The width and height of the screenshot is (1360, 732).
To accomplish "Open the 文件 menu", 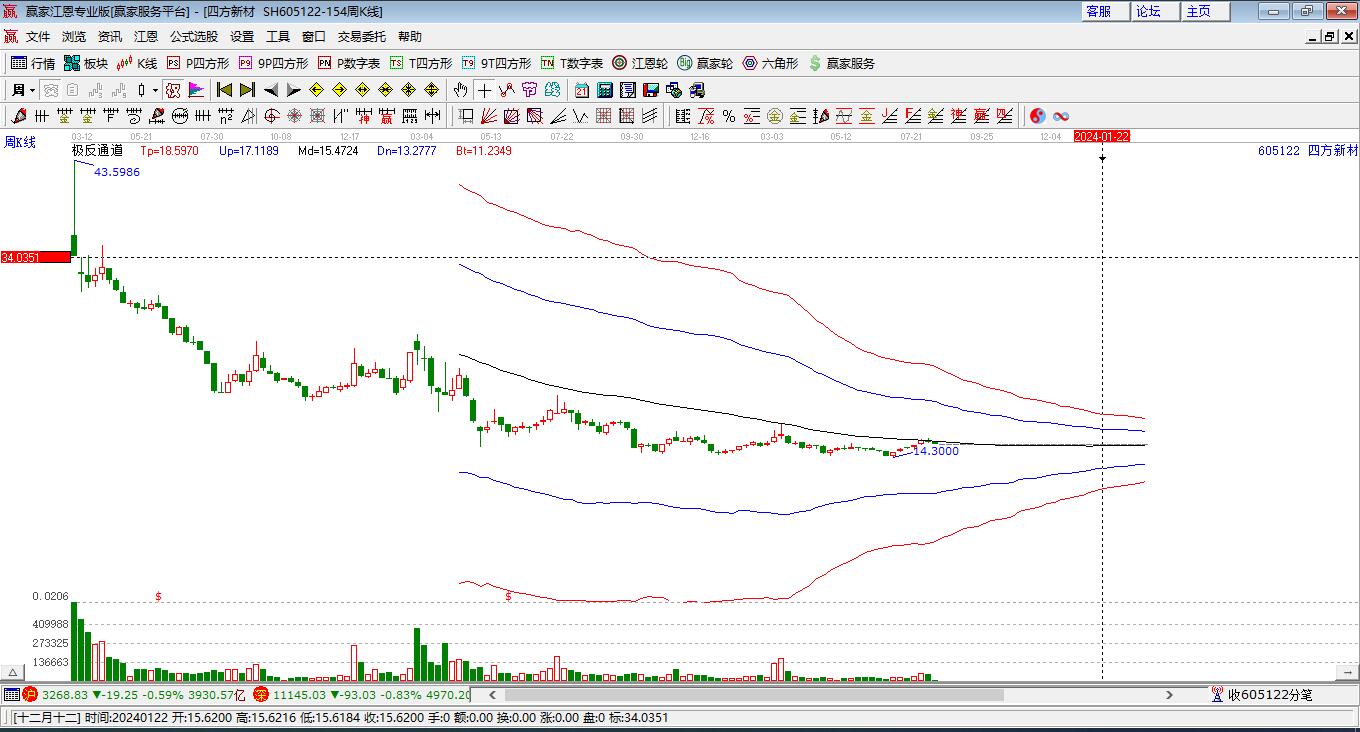I will click(x=38, y=37).
